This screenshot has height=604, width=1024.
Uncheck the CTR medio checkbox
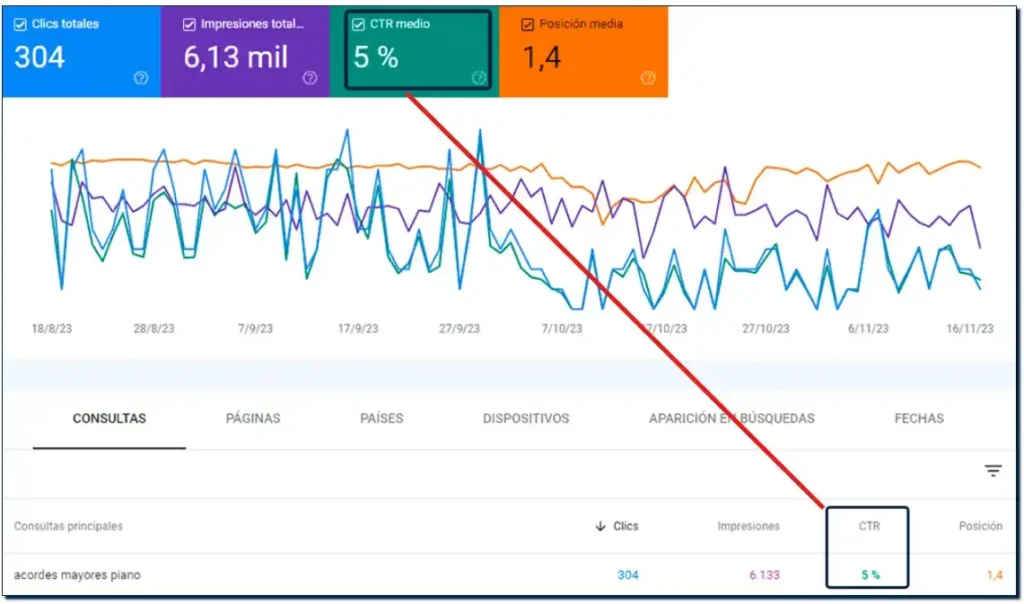pos(359,24)
